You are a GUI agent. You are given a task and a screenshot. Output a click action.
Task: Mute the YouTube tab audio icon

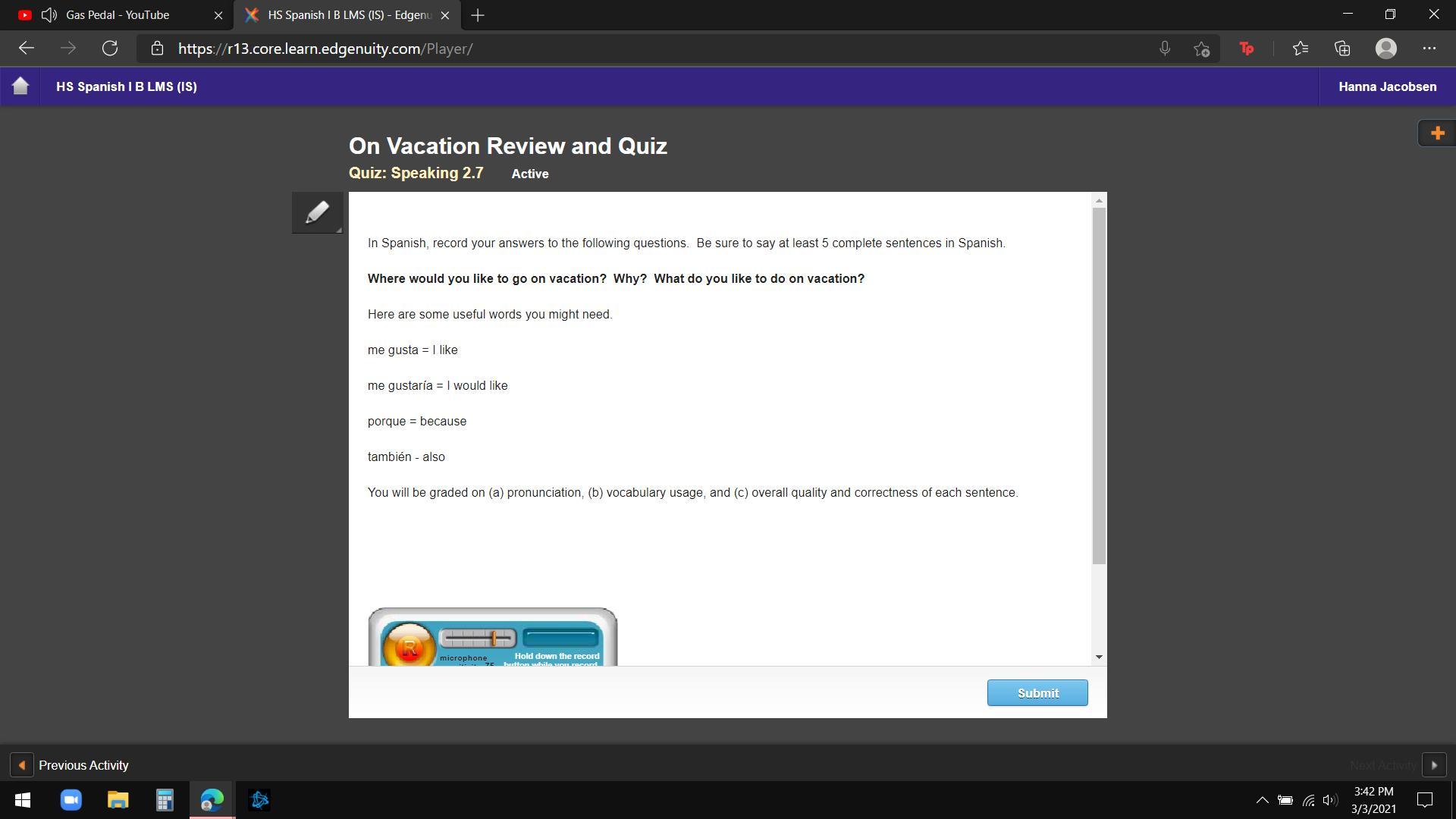pyautogui.click(x=49, y=15)
